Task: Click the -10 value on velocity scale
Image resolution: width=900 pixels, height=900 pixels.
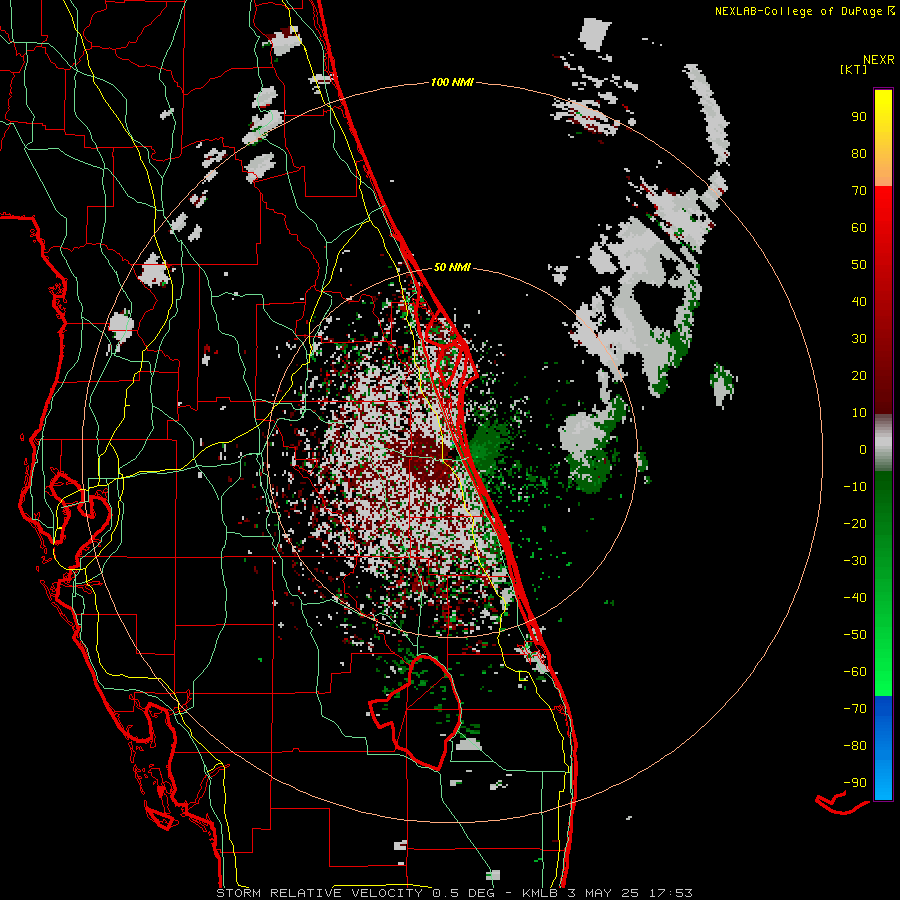Action: point(855,487)
